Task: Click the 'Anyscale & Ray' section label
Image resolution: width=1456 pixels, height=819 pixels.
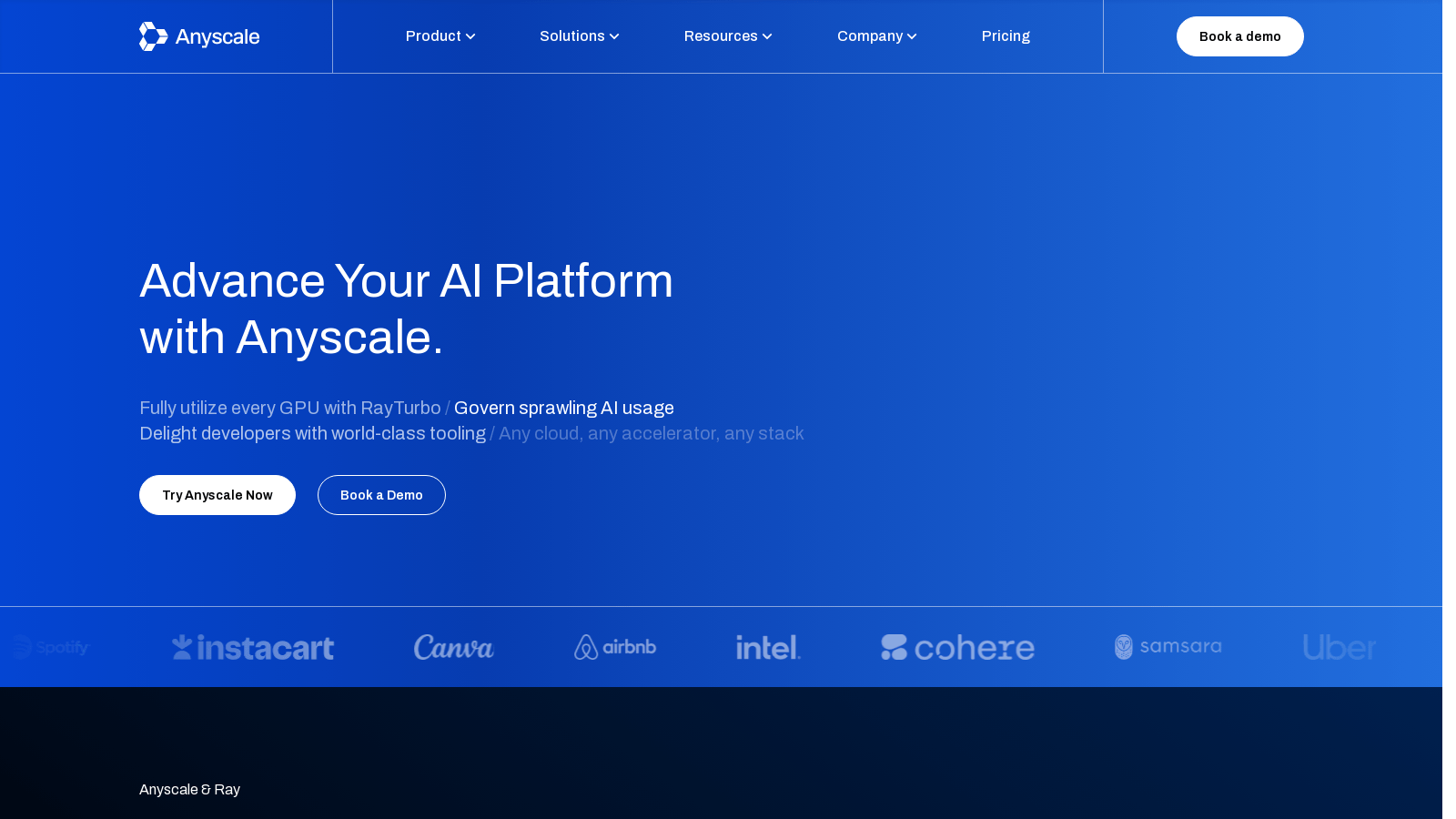Action: click(x=189, y=789)
